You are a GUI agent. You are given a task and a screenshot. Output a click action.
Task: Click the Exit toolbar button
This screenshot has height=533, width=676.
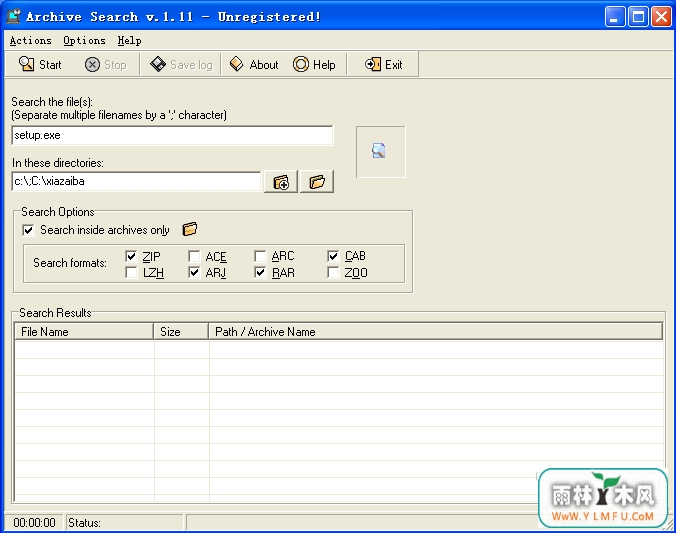(383, 65)
